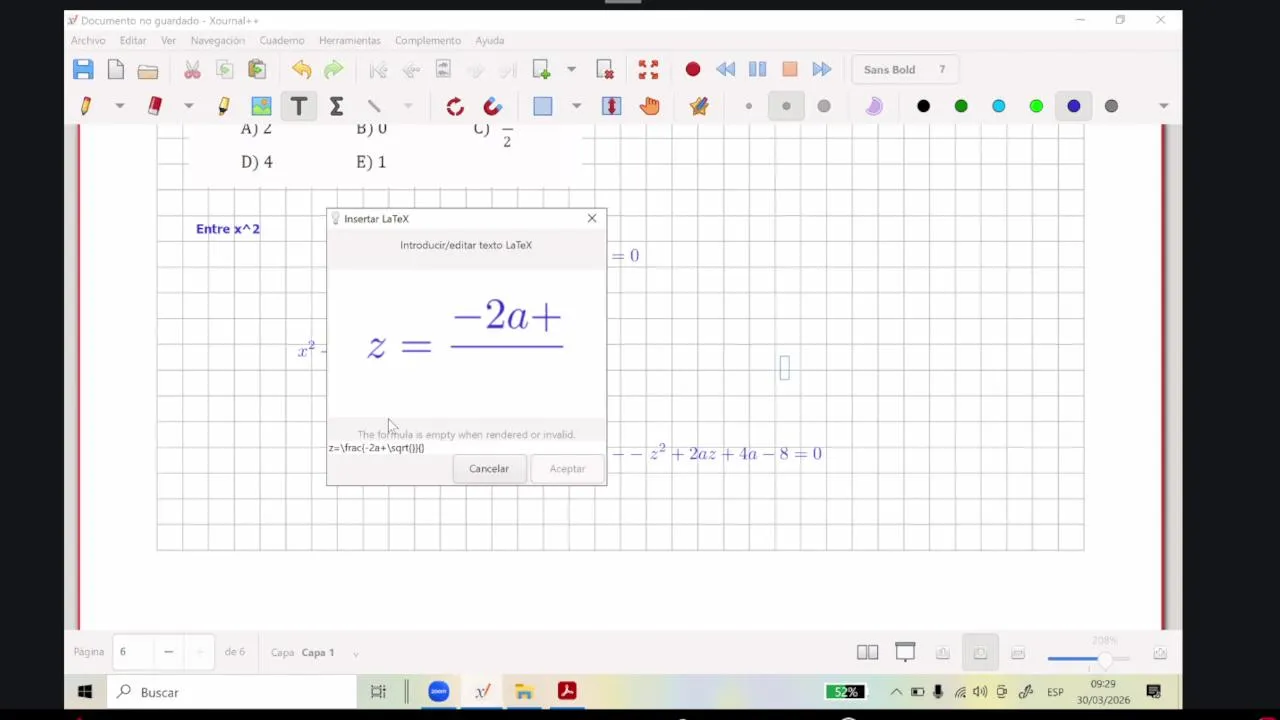Click the default tool star icon

point(699,106)
